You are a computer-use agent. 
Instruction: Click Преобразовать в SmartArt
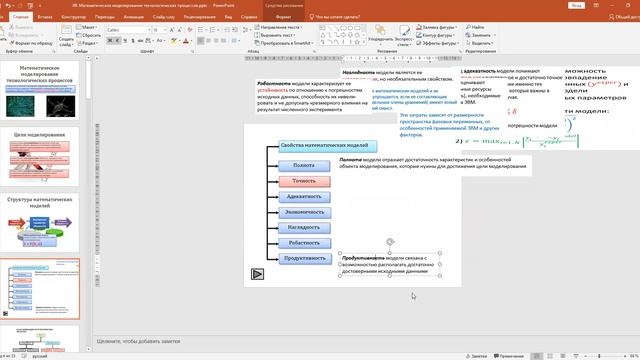(284, 43)
